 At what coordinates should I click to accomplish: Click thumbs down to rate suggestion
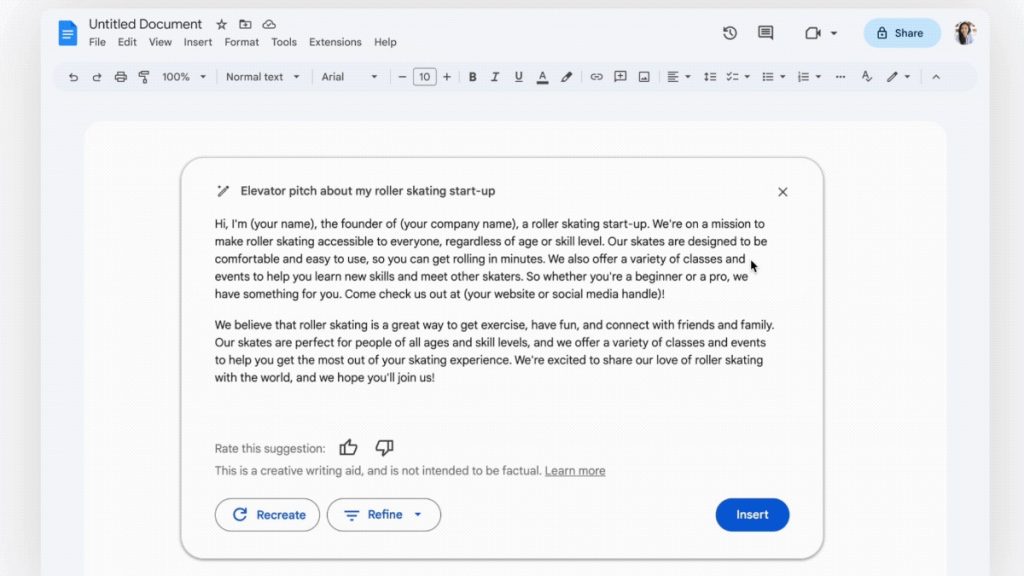point(384,448)
